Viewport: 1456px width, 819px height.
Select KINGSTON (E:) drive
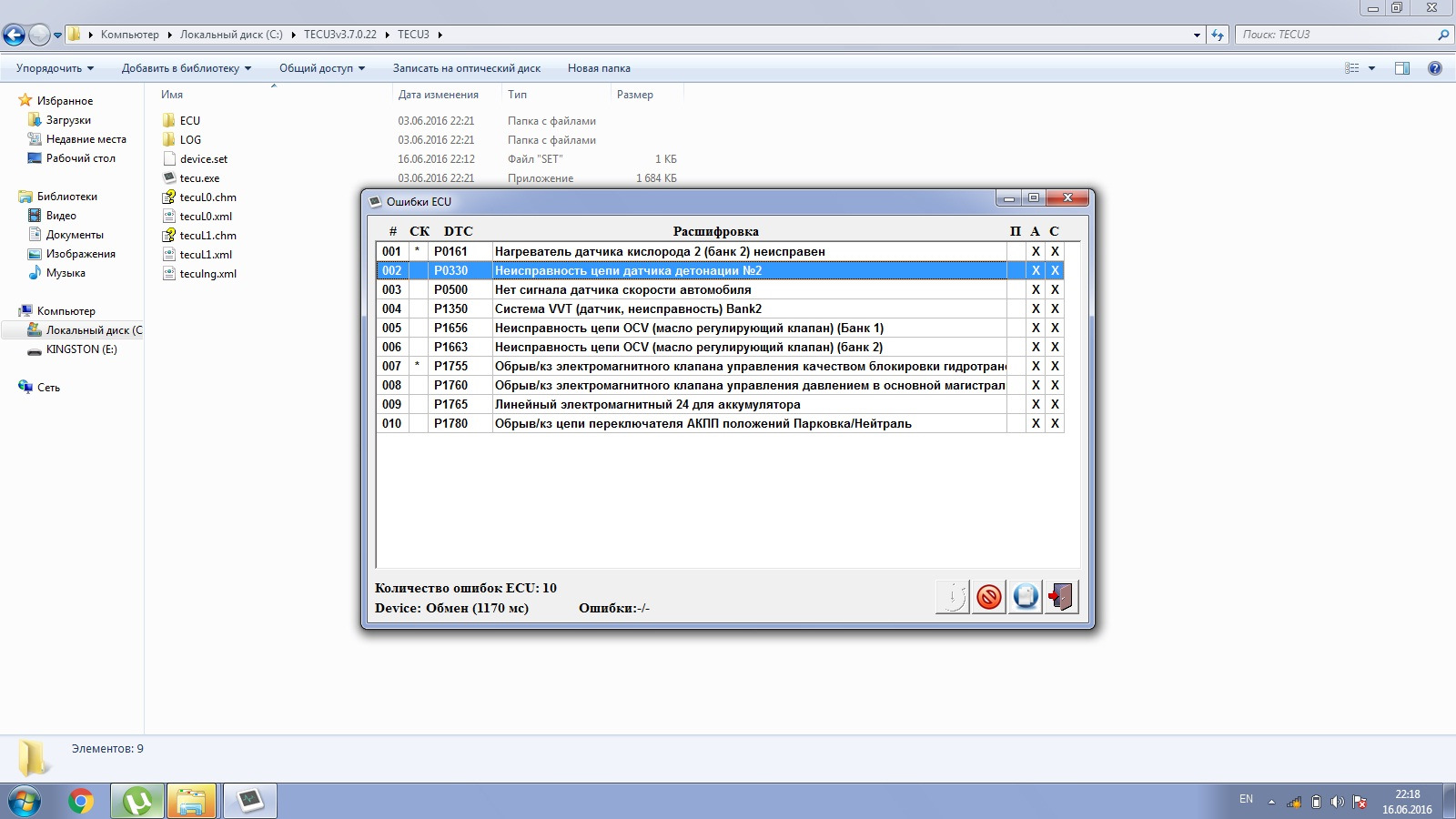pyautogui.click(x=81, y=349)
